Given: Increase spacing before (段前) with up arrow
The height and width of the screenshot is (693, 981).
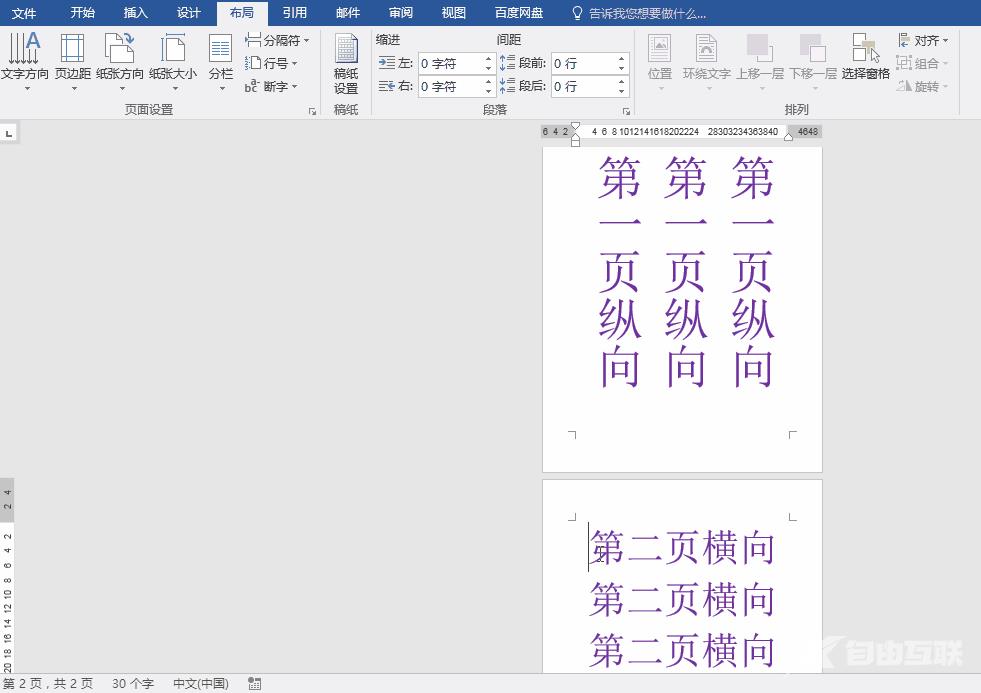Looking at the screenshot, I should tap(622, 59).
